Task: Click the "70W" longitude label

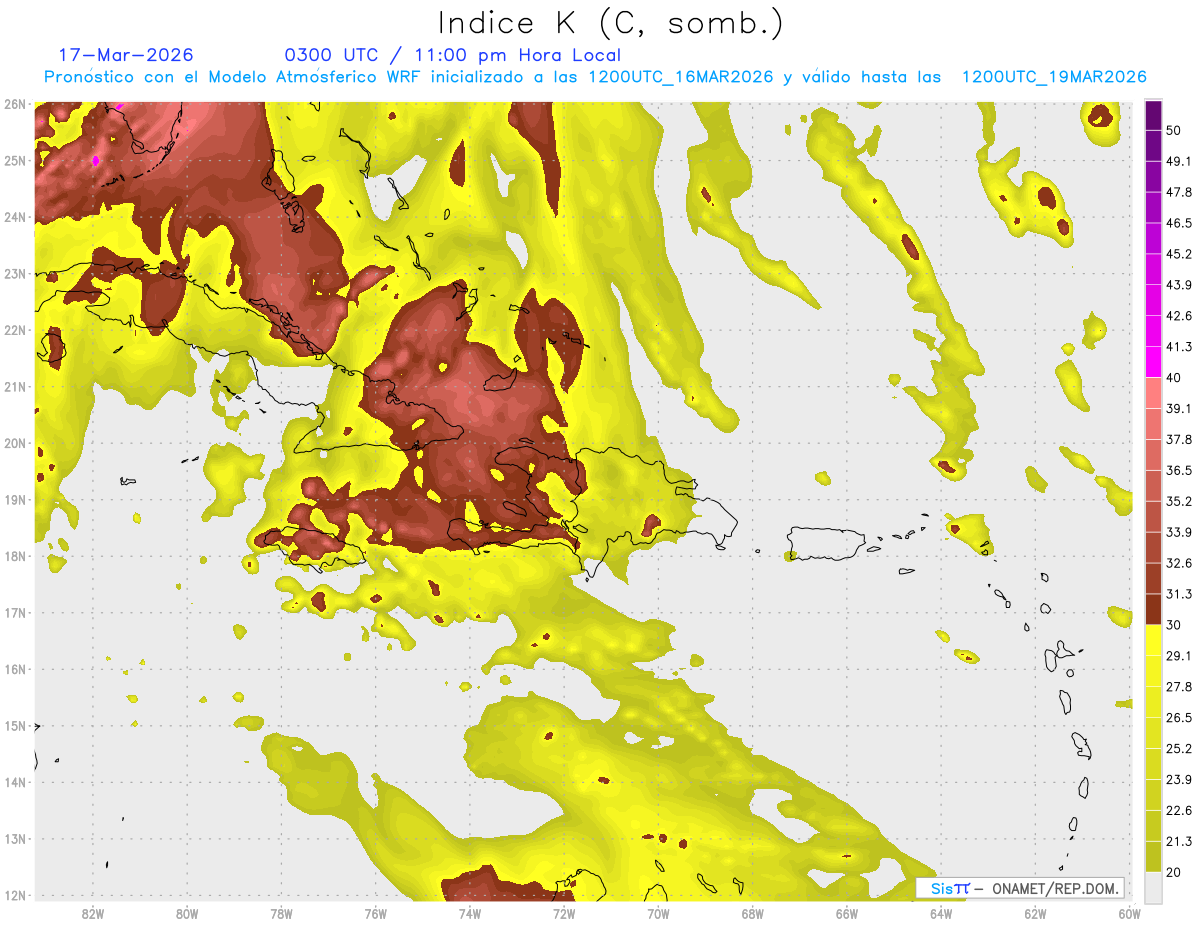Action: 658,914
